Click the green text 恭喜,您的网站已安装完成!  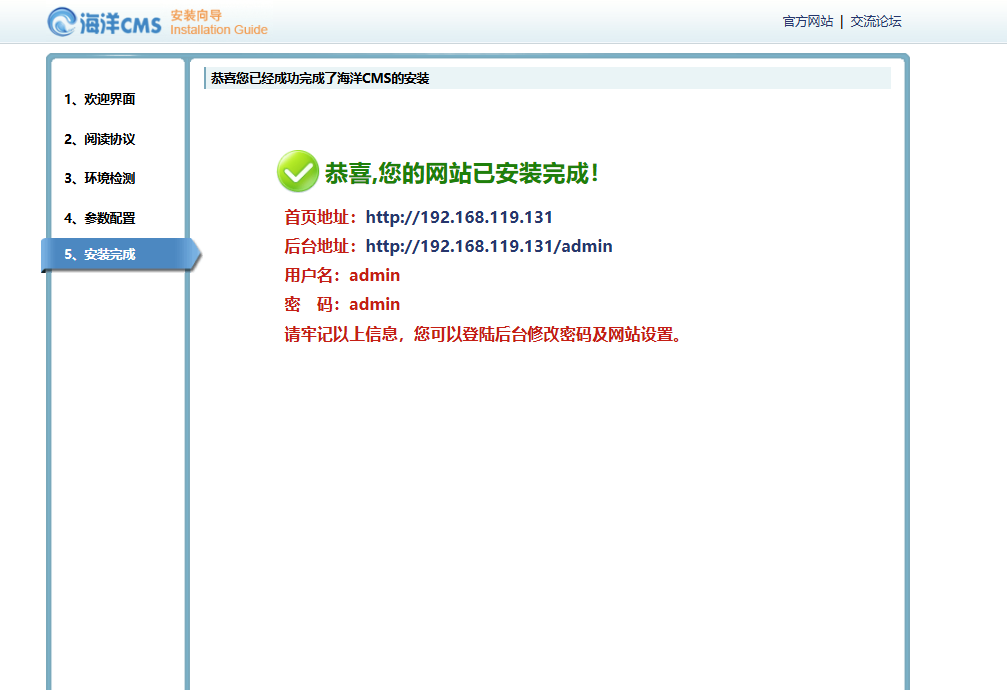point(462,173)
